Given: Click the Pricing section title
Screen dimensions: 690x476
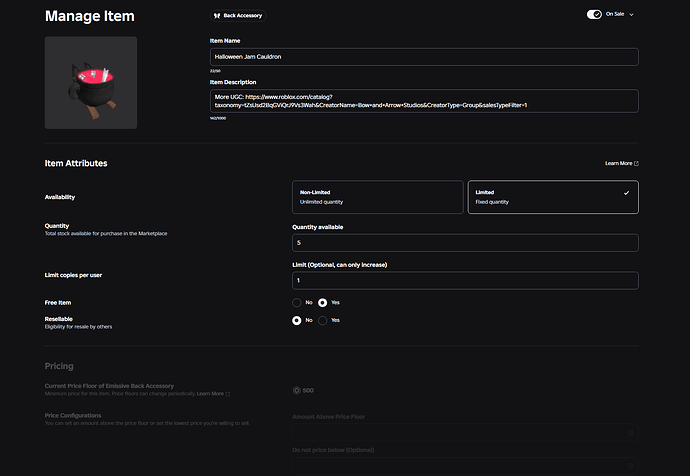Looking at the screenshot, I should pyautogui.click(x=59, y=366).
